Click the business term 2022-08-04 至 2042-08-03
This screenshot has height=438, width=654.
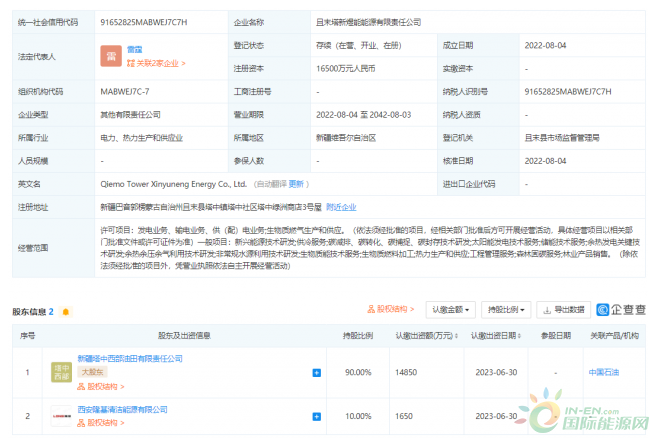click(363, 115)
